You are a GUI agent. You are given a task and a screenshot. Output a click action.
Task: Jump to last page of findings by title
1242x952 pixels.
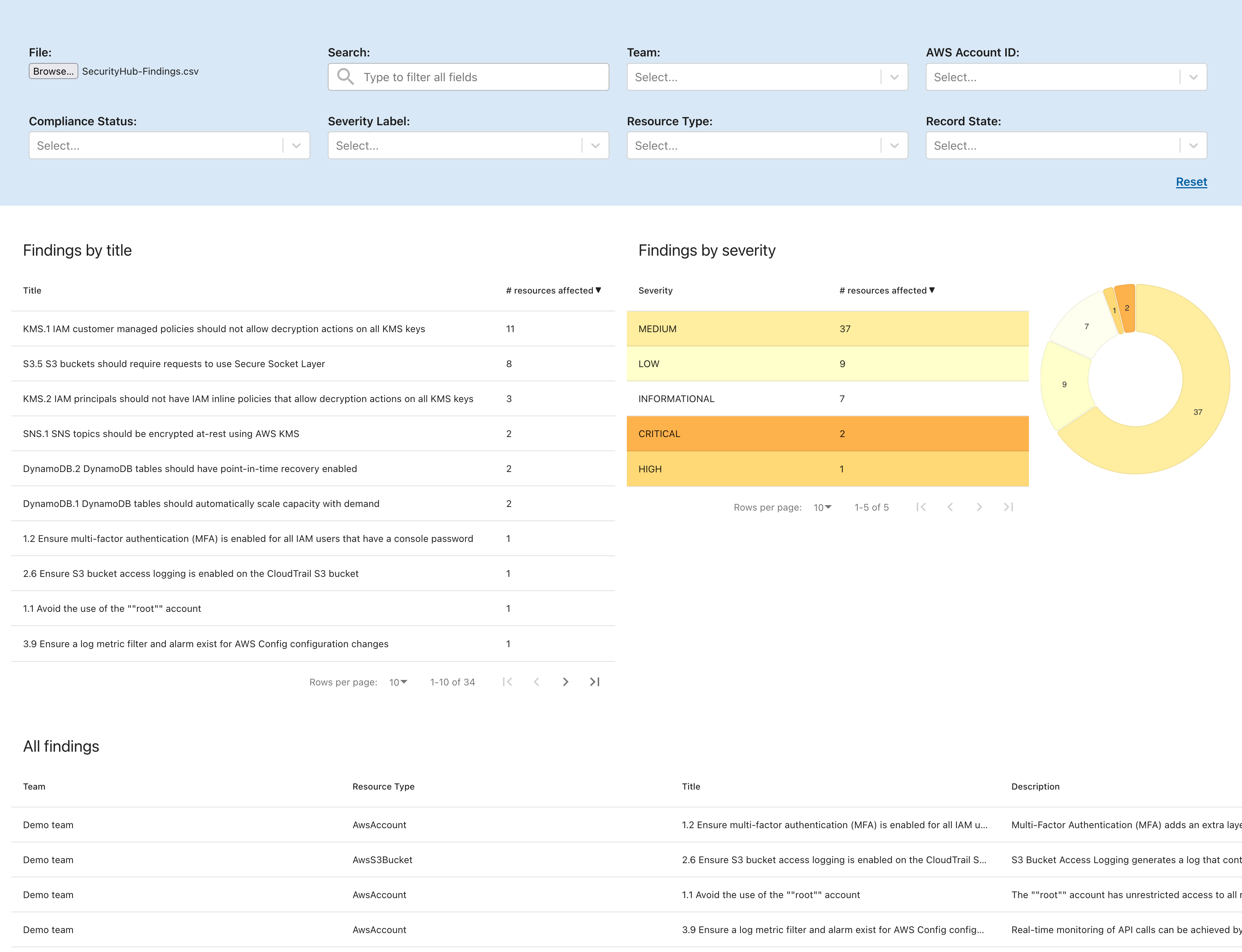(594, 682)
